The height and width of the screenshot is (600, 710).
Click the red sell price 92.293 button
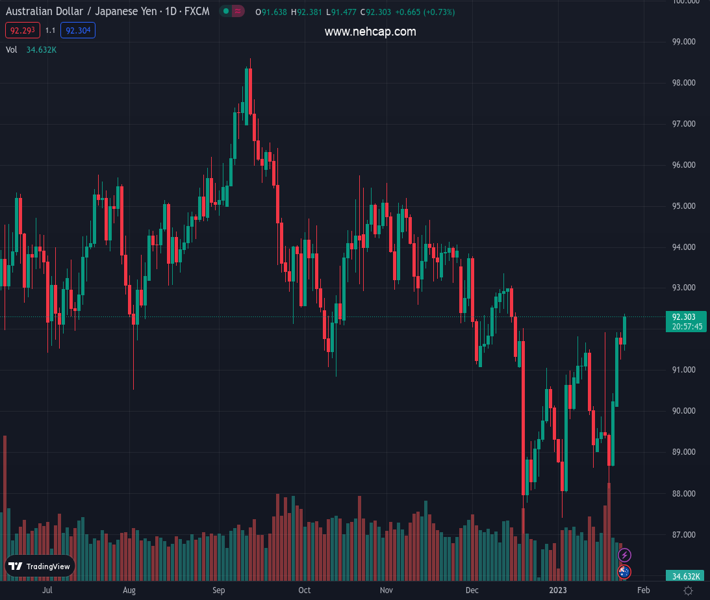pyautogui.click(x=21, y=31)
